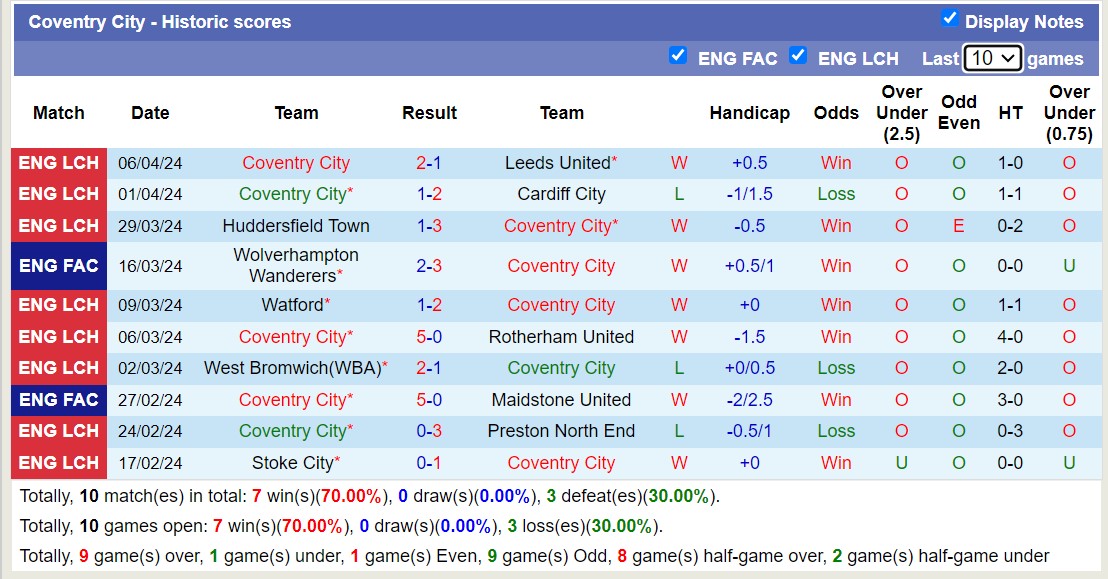1108x579 pixels.
Task: Click the ENG LCH badge on the Leeds United row
Action: coord(58,162)
